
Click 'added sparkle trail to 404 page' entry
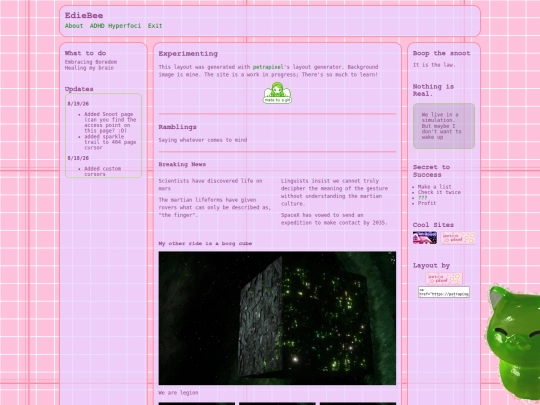pos(110,142)
